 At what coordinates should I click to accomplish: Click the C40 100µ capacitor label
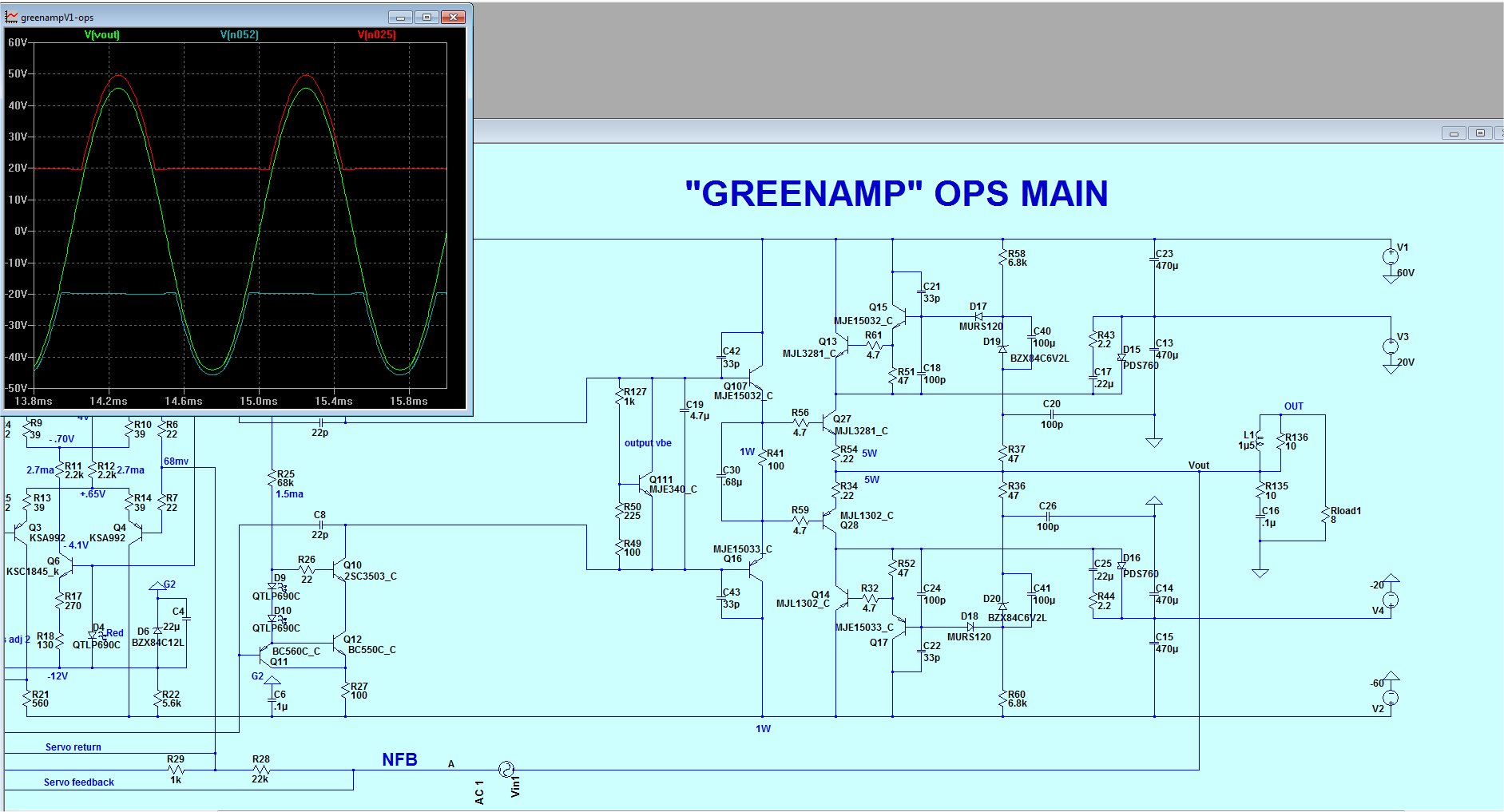tap(1043, 337)
